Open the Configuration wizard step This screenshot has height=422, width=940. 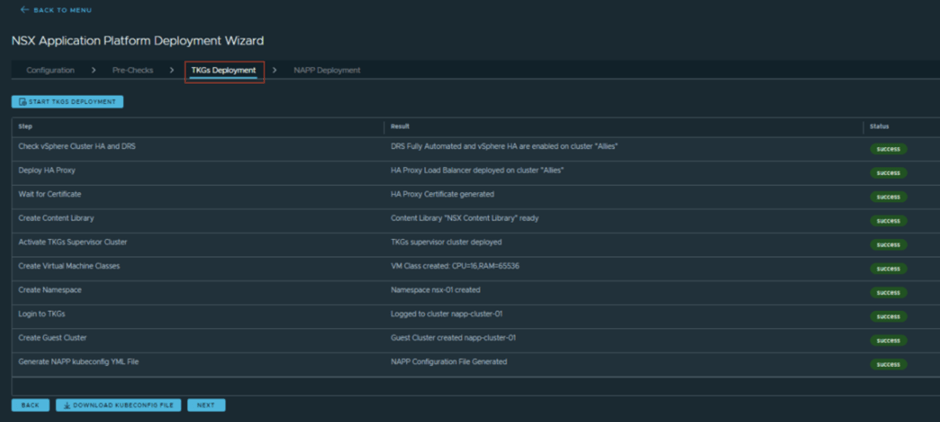point(50,70)
